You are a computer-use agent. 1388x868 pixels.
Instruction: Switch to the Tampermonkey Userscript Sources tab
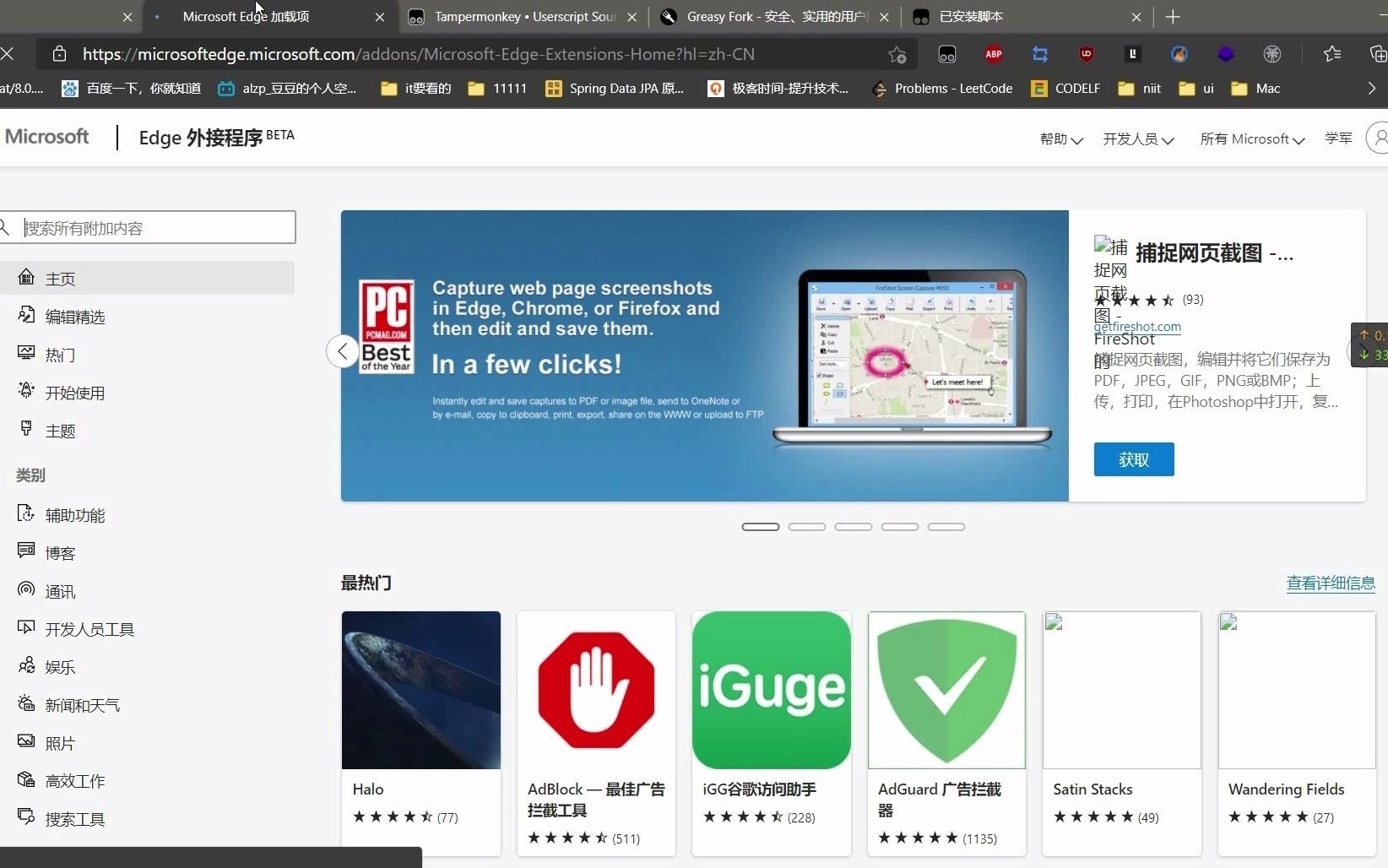(522, 17)
